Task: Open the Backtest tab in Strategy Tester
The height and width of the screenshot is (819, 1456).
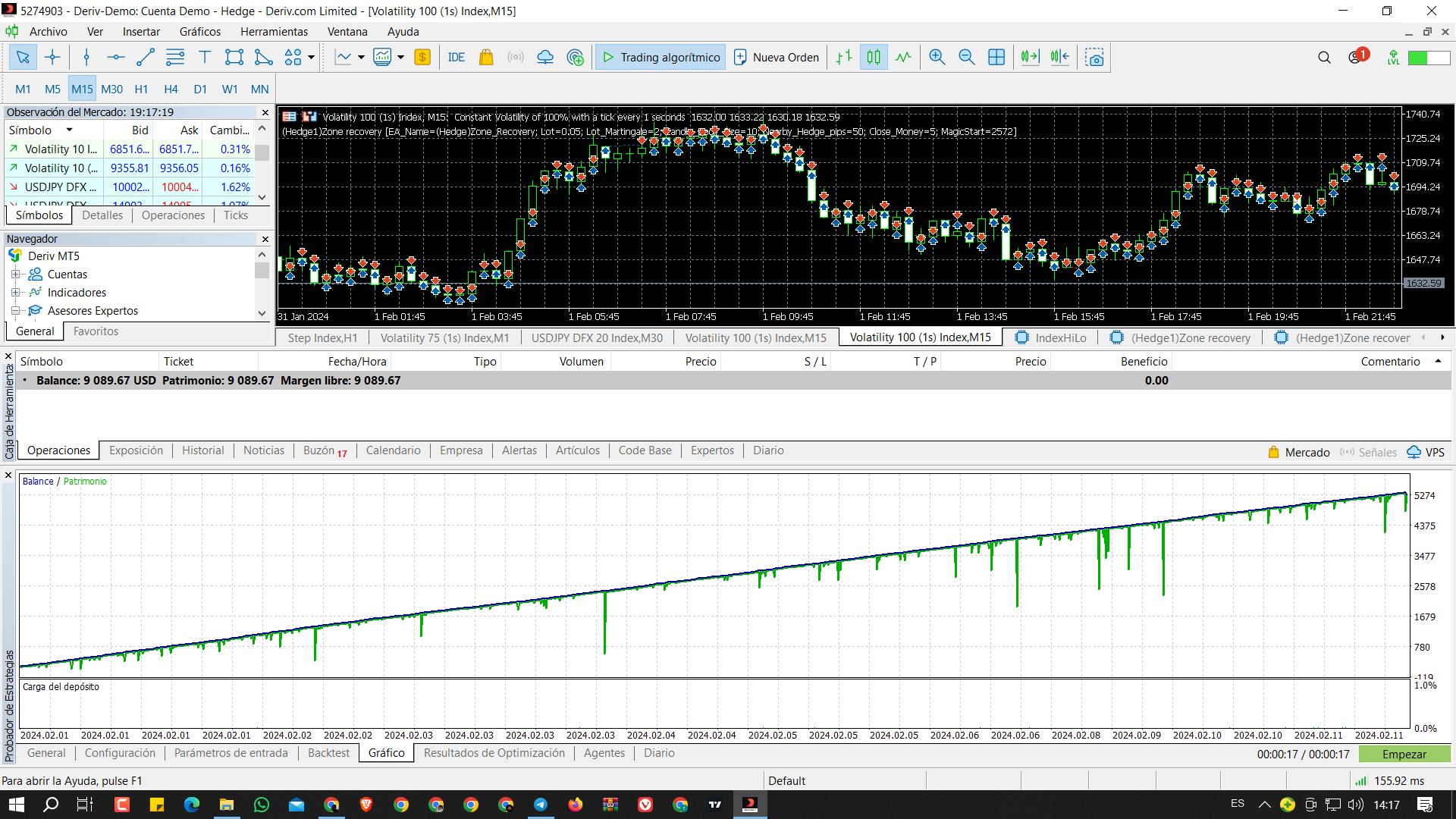Action: tap(329, 753)
